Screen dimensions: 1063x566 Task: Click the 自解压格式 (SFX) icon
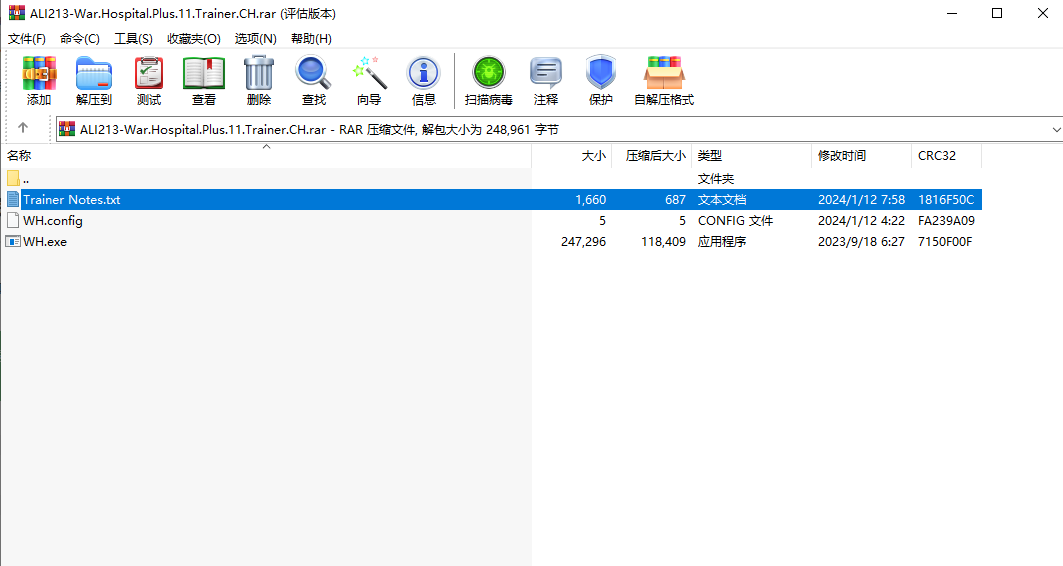pos(664,73)
